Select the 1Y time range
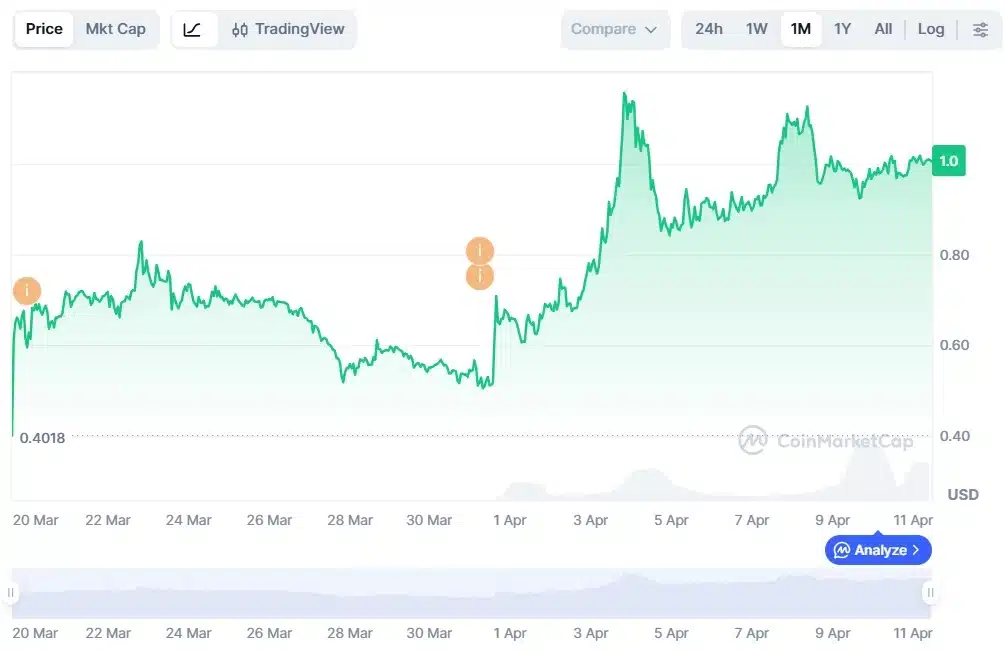 (x=843, y=30)
